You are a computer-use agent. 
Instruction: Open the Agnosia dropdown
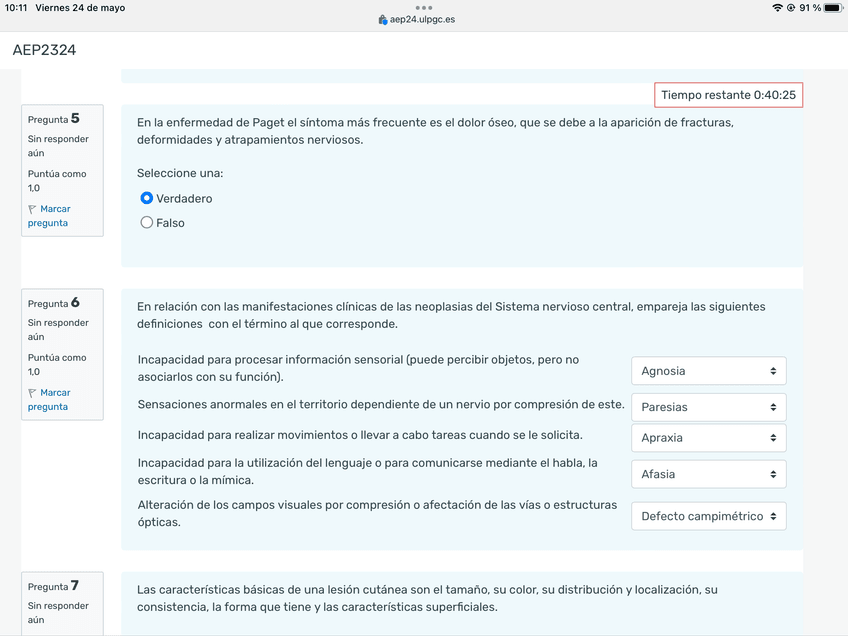pyautogui.click(x=708, y=371)
